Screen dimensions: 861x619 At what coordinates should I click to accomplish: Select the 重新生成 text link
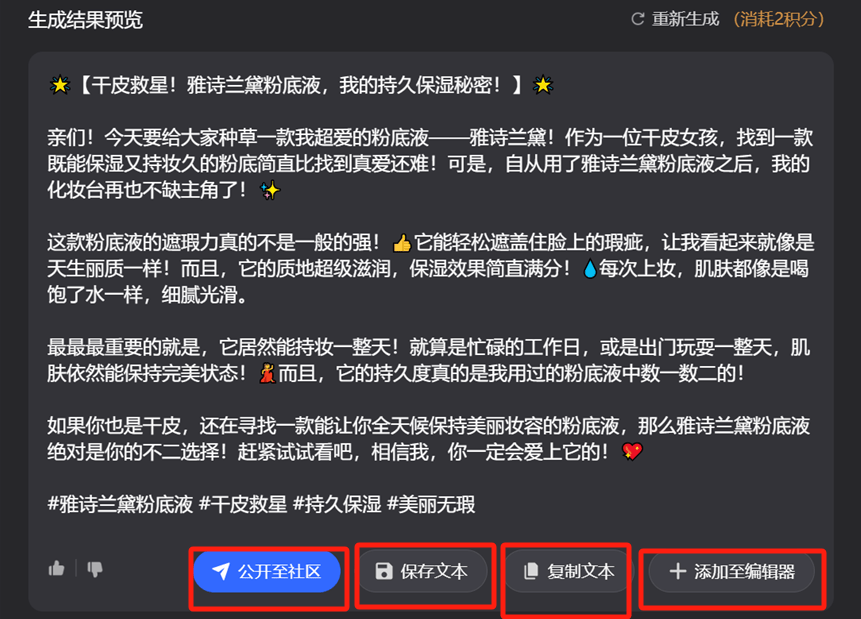(685, 19)
